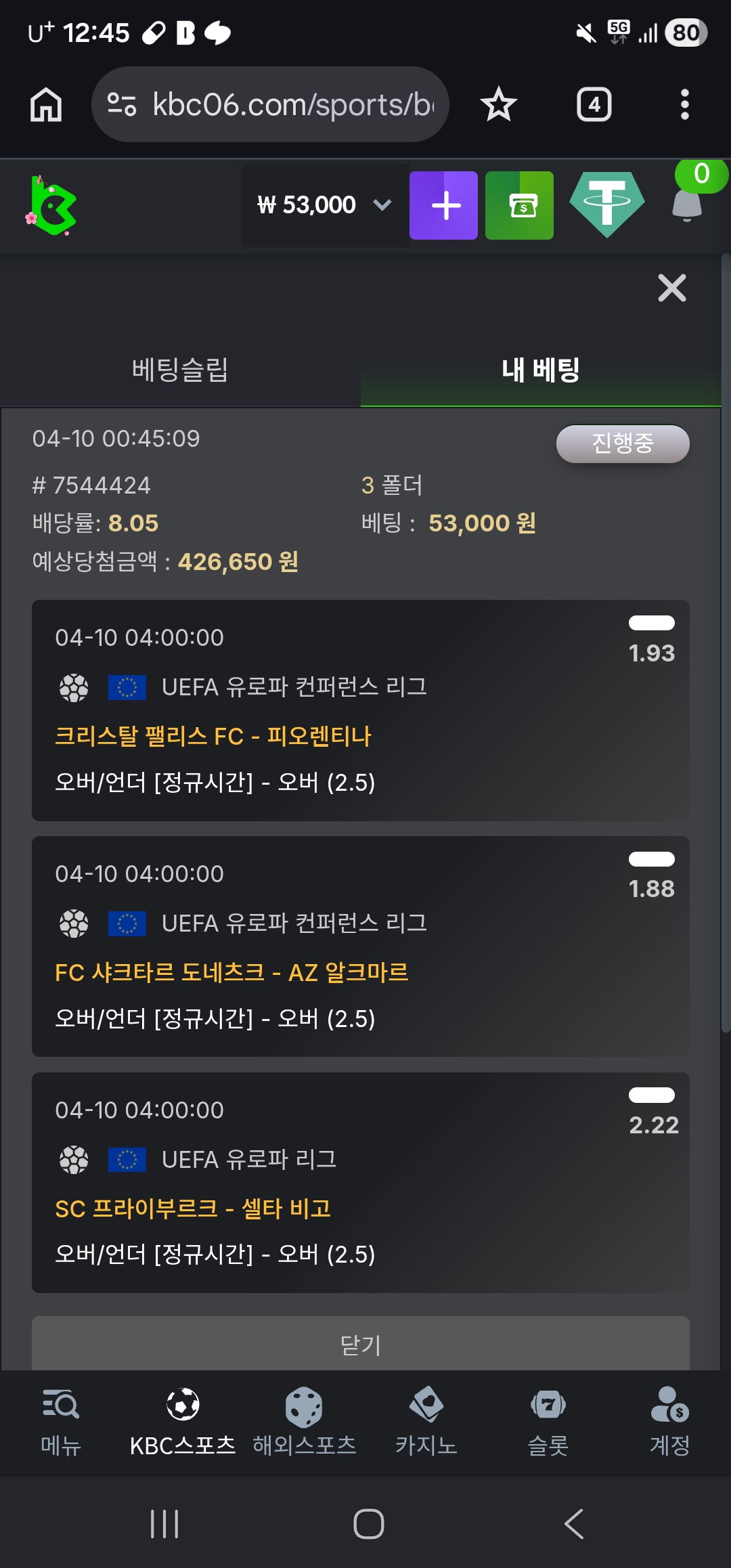
Task: Click the 진행중 status button
Action: (622, 443)
